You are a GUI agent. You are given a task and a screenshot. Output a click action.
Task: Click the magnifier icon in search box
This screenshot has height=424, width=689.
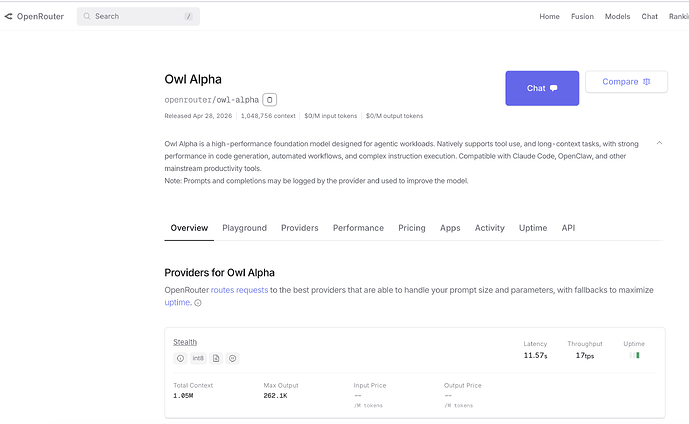tap(87, 16)
